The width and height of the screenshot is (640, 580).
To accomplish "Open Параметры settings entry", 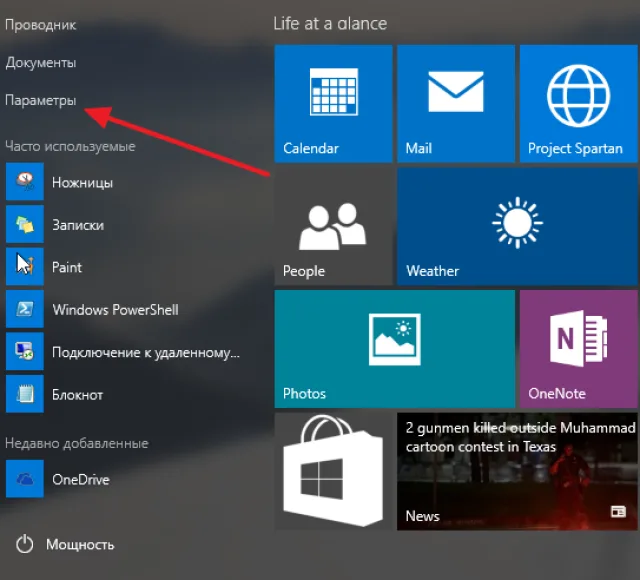I will point(40,100).
